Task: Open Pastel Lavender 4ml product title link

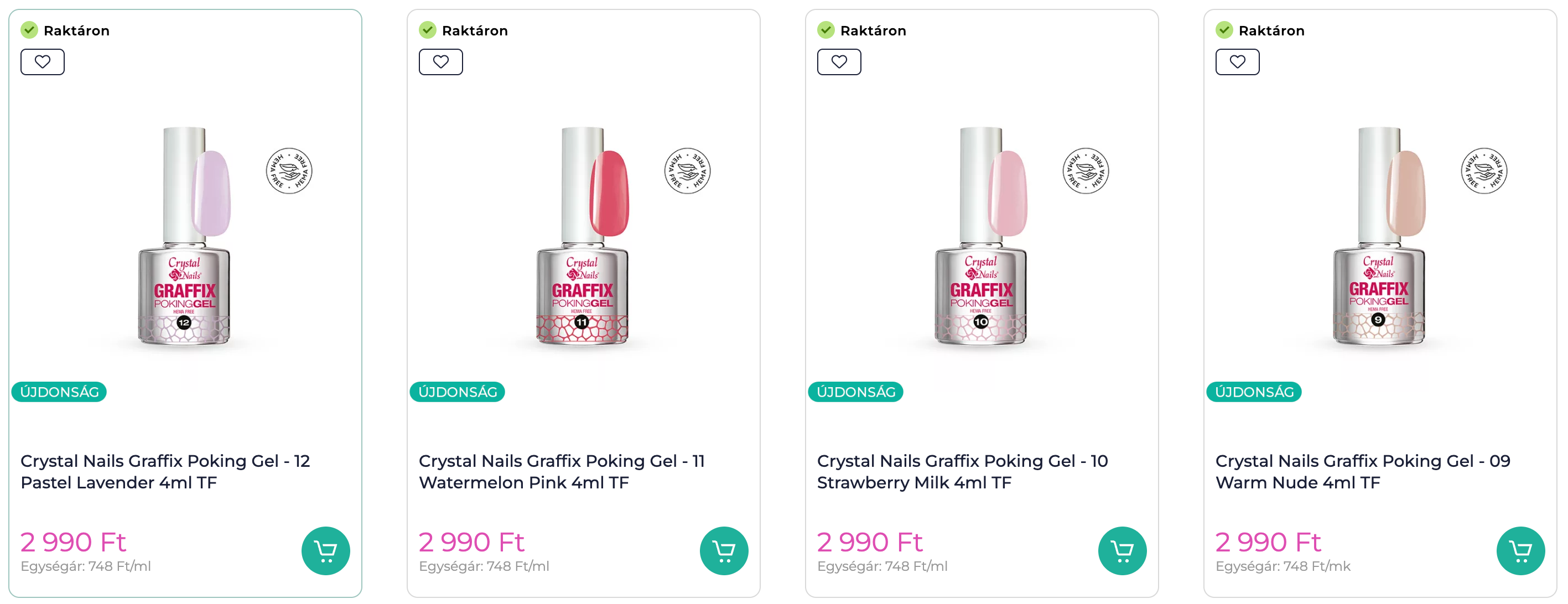Action: click(x=165, y=471)
